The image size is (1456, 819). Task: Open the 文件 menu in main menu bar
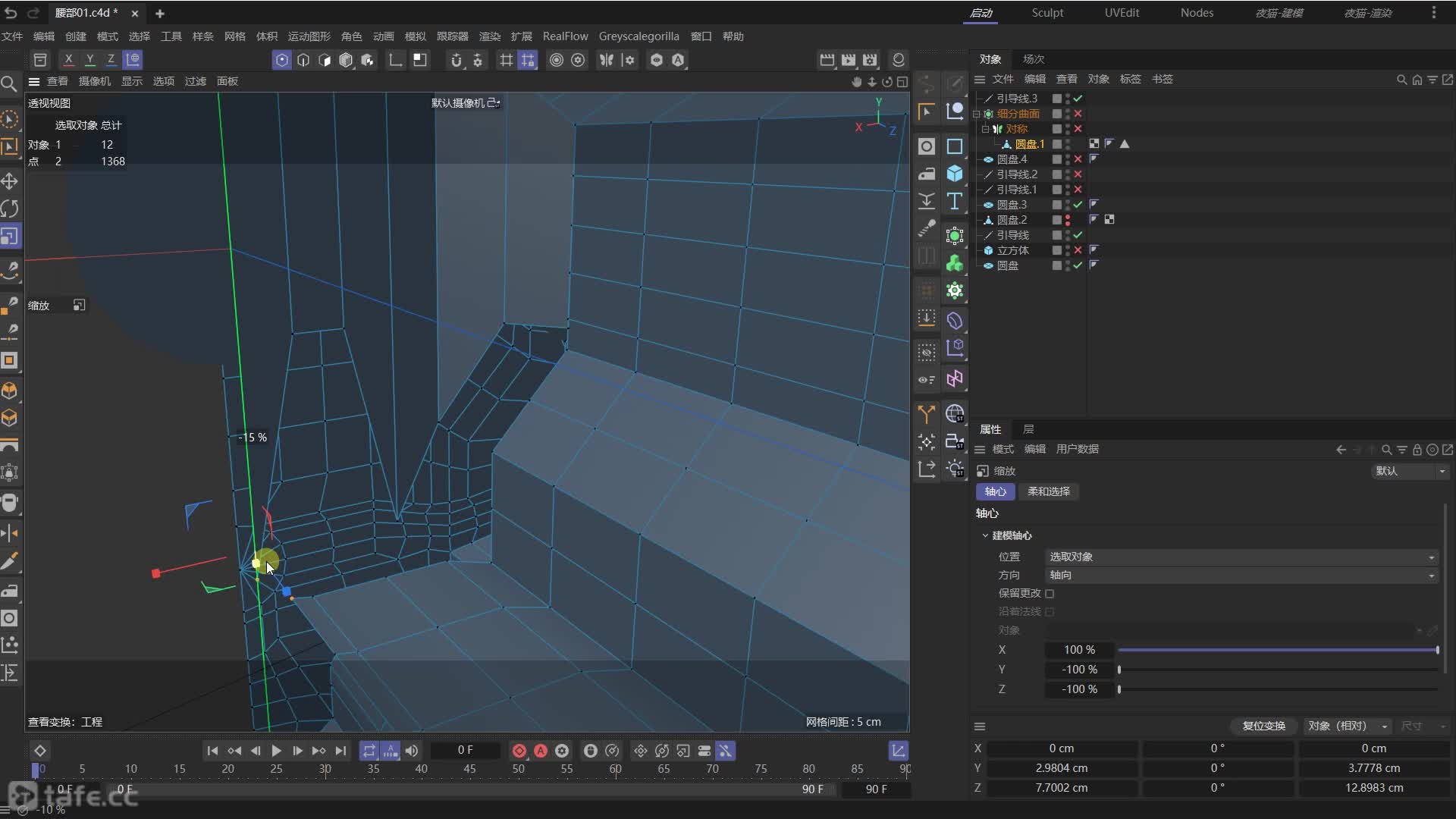12,36
